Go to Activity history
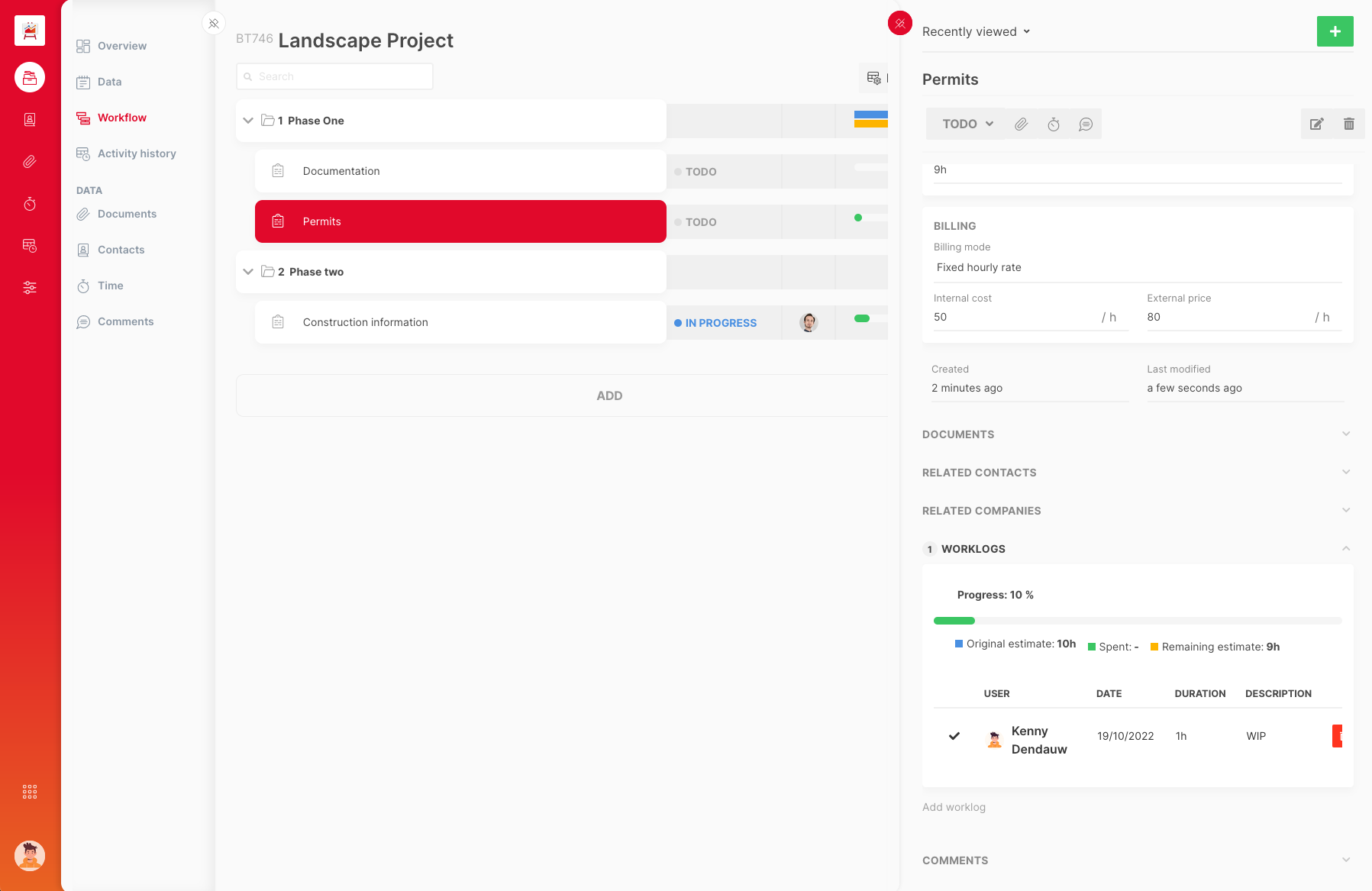 [x=137, y=153]
